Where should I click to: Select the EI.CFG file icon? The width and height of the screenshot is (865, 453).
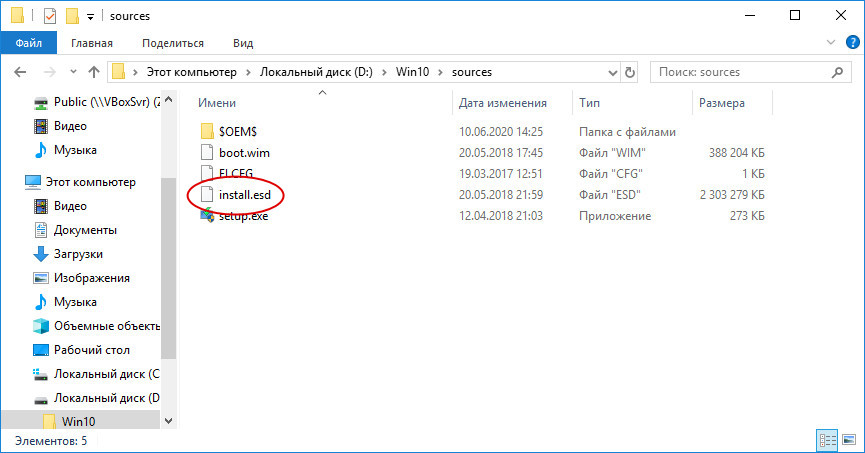click(x=207, y=173)
